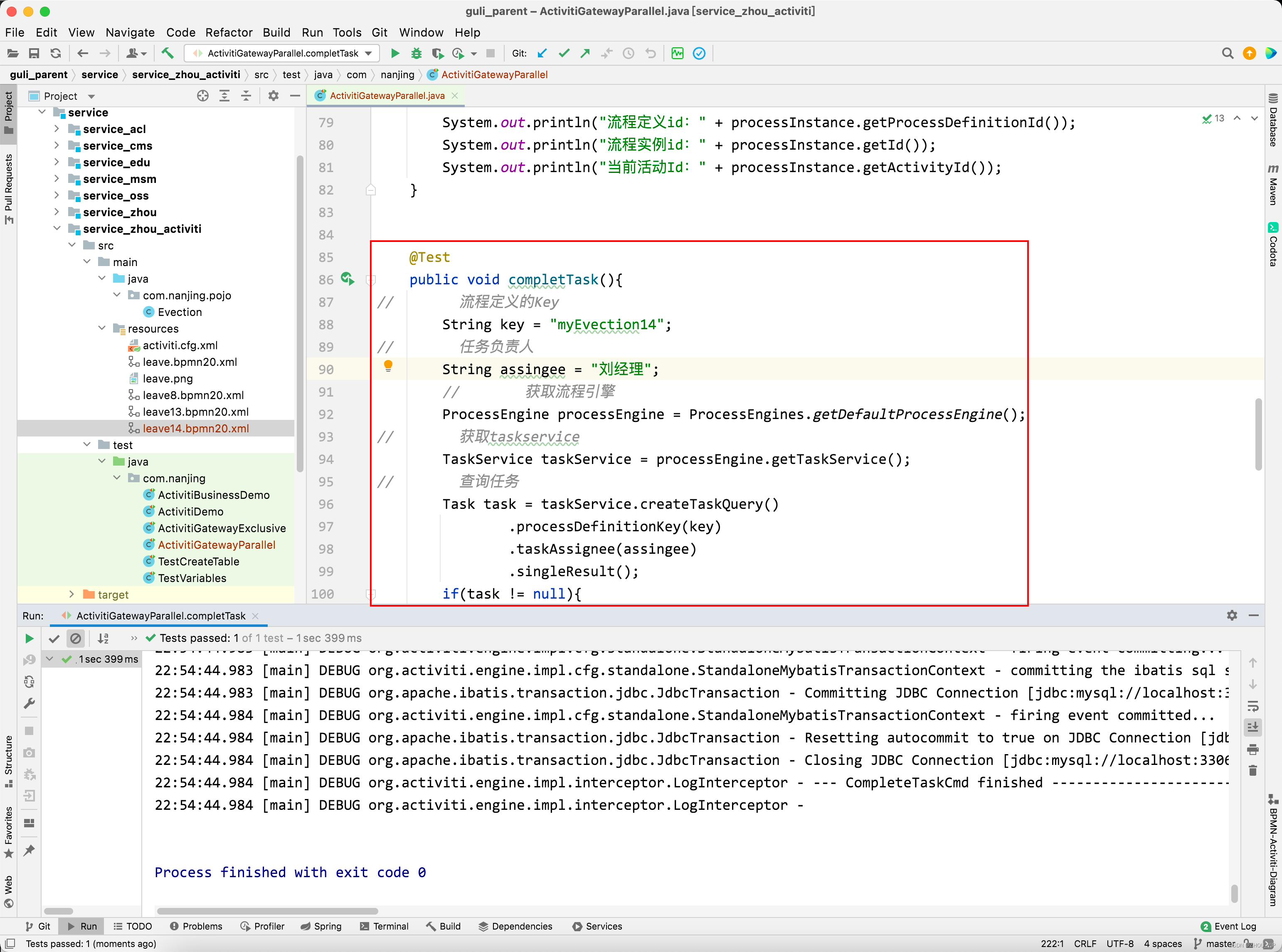Viewport: 1282px width, 952px height.
Task: Click Git update project arrow icon
Action: coord(542,54)
